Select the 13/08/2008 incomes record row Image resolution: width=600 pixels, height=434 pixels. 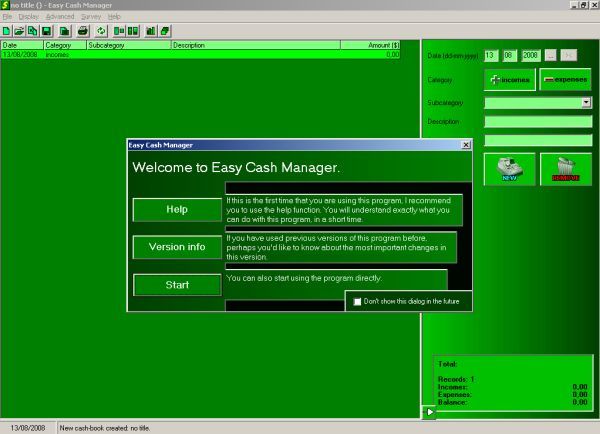point(201,54)
